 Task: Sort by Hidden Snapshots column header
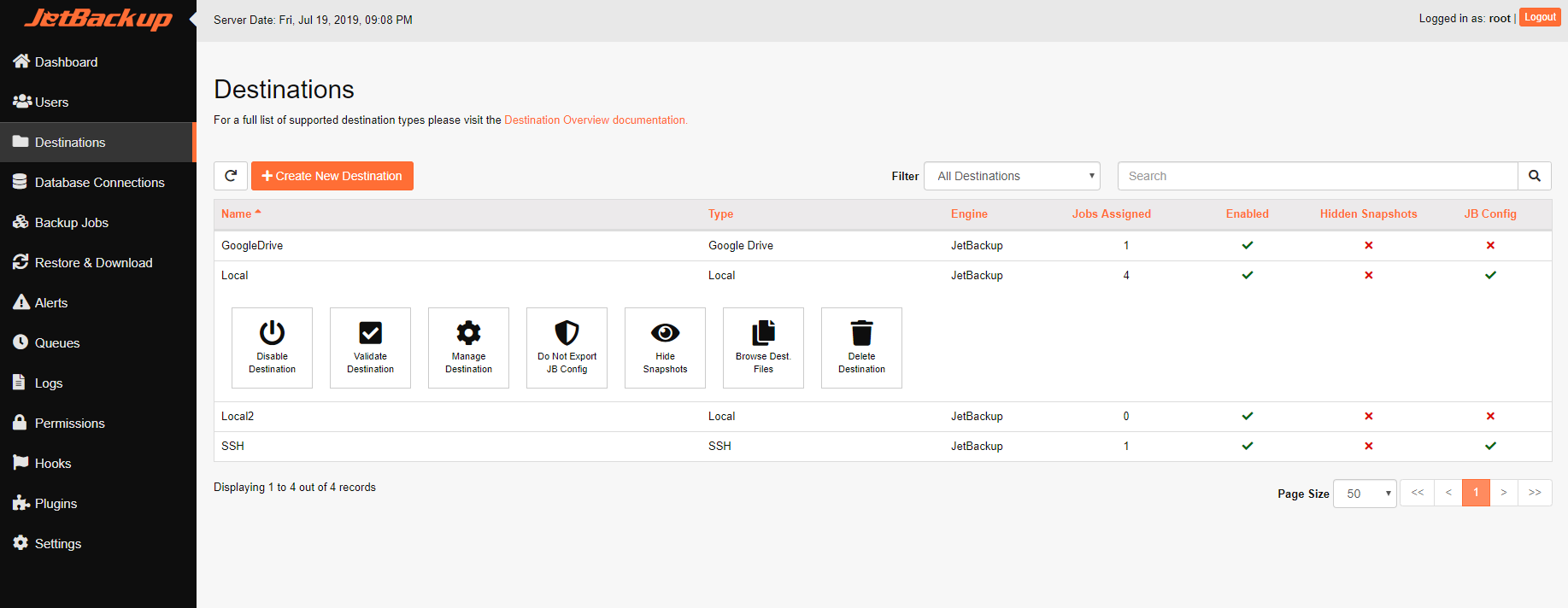(x=1369, y=213)
